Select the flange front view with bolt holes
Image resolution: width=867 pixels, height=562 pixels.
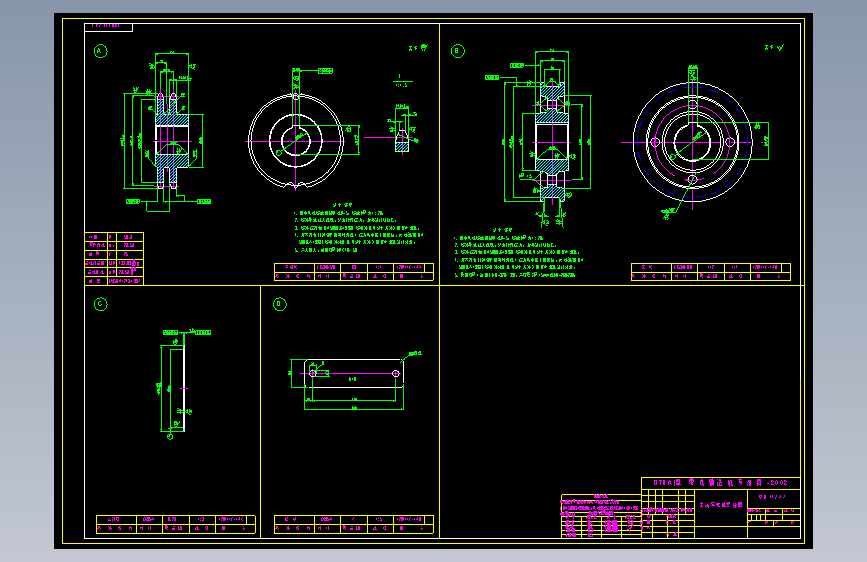point(692,142)
